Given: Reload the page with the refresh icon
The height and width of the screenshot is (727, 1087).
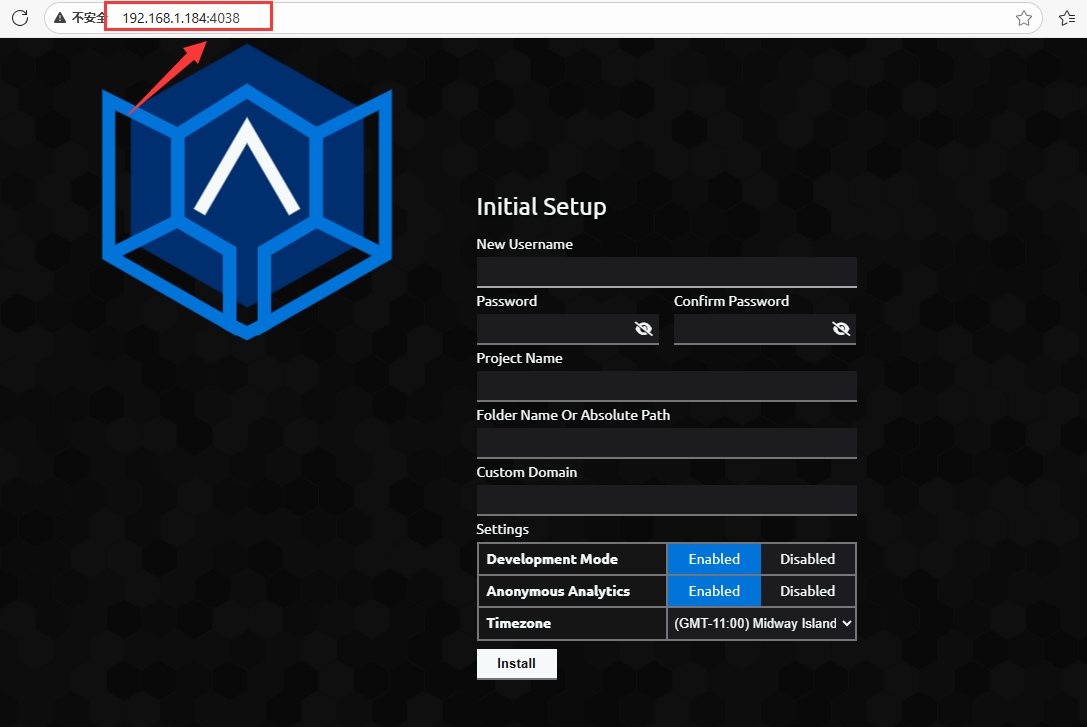Looking at the screenshot, I should [20, 18].
